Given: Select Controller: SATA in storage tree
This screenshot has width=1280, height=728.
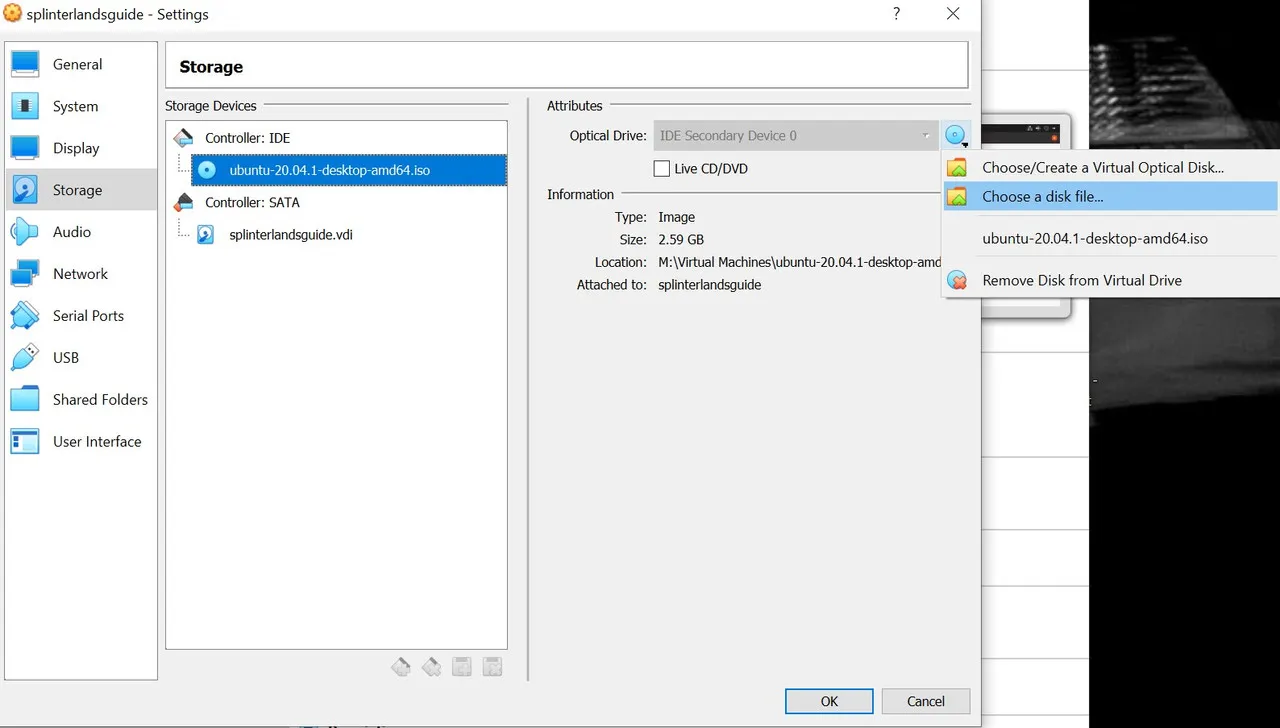Looking at the screenshot, I should pos(252,202).
